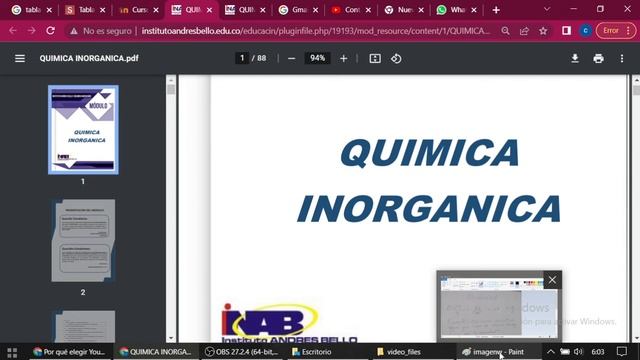Expand the tab search dropdown
Image resolution: width=640 pixels, height=360 pixels.
pos(547,9)
